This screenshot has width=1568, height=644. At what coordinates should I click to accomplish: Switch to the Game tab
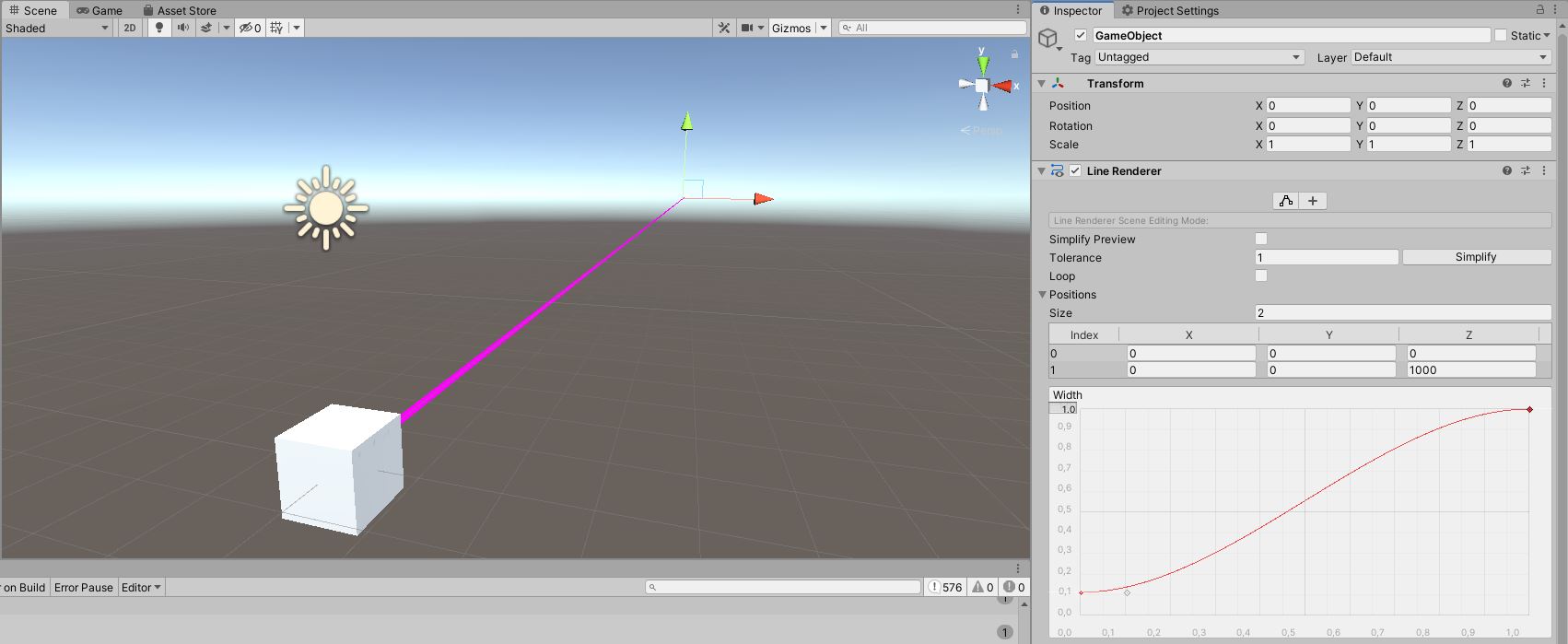(x=99, y=10)
